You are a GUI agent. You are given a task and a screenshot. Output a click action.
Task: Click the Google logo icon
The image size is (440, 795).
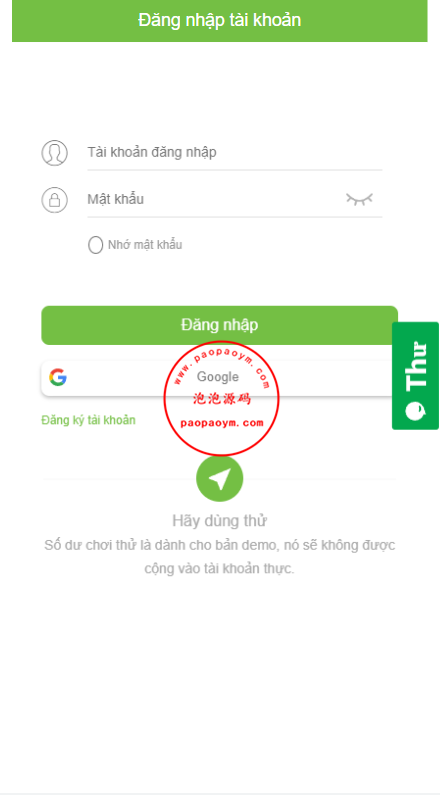[x=58, y=377]
